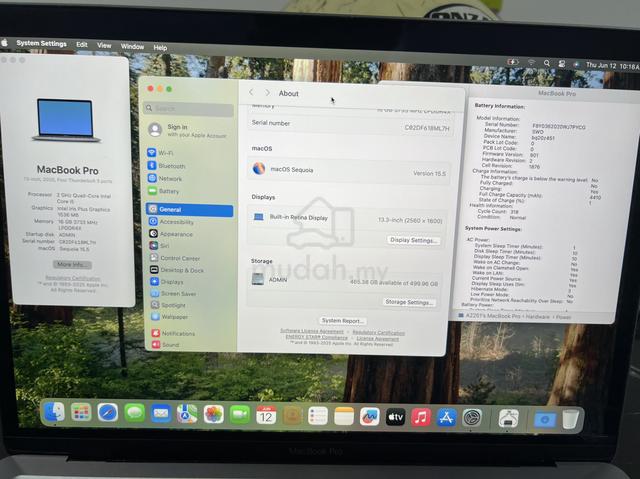Open App Store from Dock
This screenshot has width=640, height=479.
click(446, 418)
